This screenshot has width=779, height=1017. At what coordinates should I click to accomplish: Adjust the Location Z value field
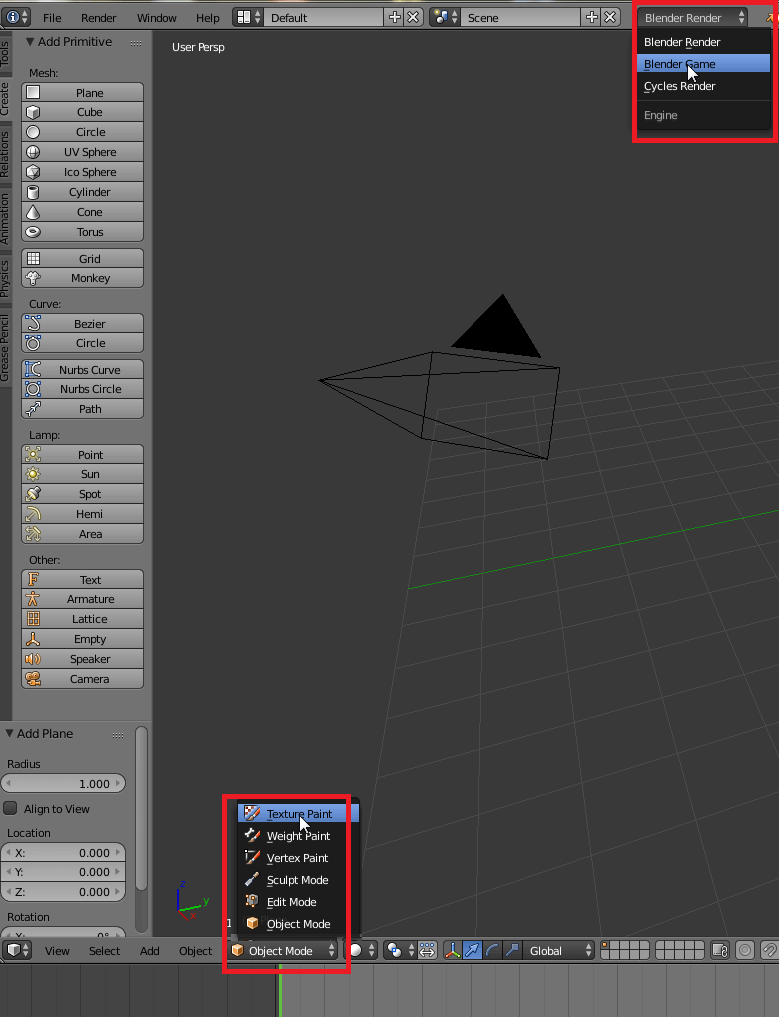tap(64, 892)
